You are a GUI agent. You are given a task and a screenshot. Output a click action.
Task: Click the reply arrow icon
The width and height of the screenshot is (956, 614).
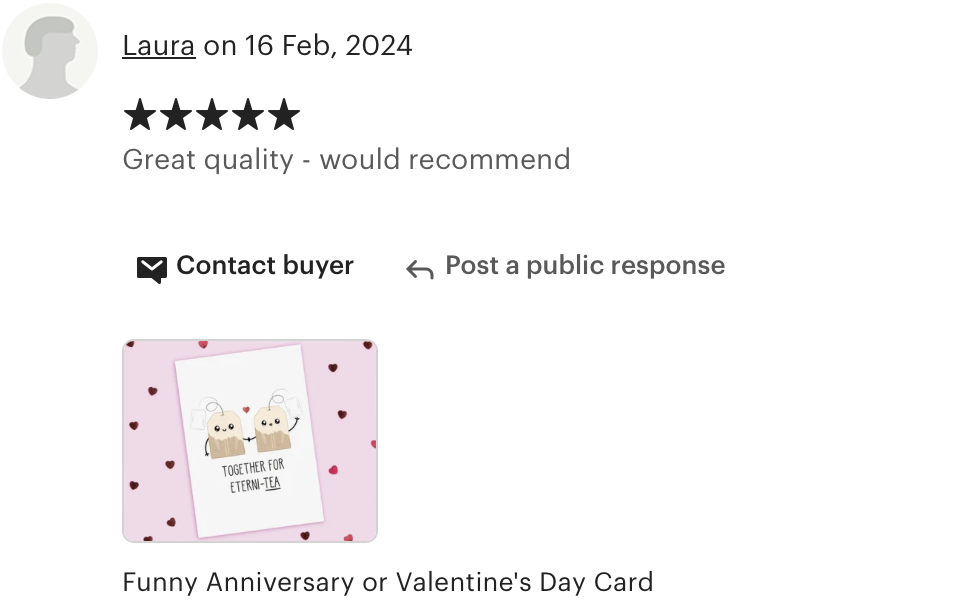click(420, 269)
